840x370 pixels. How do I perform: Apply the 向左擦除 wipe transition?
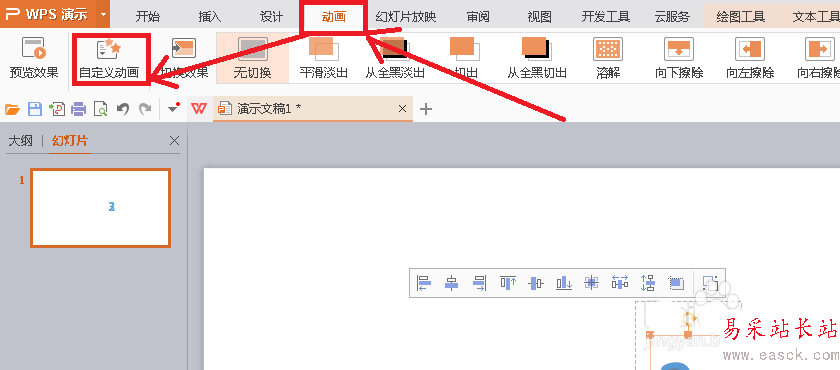(750, 58)
